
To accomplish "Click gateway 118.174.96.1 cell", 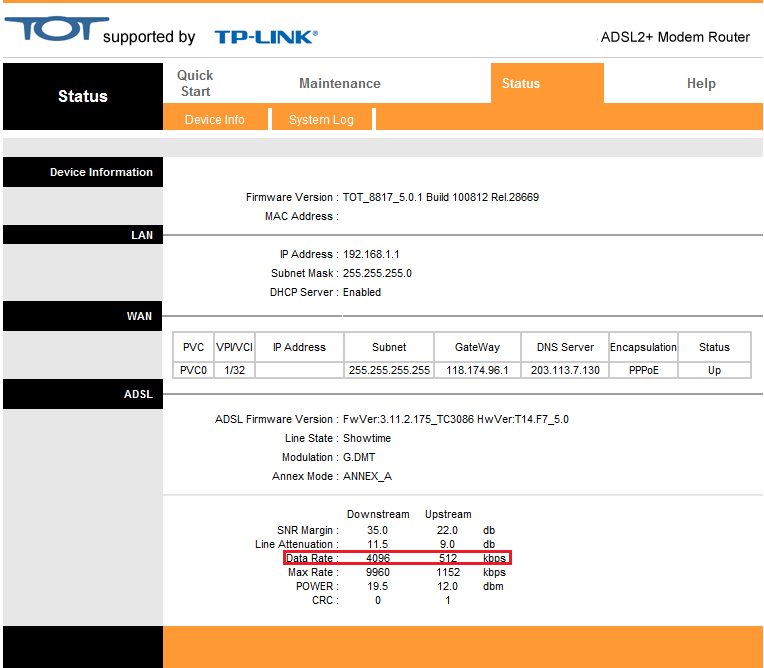I will click(x=477, y=370).
